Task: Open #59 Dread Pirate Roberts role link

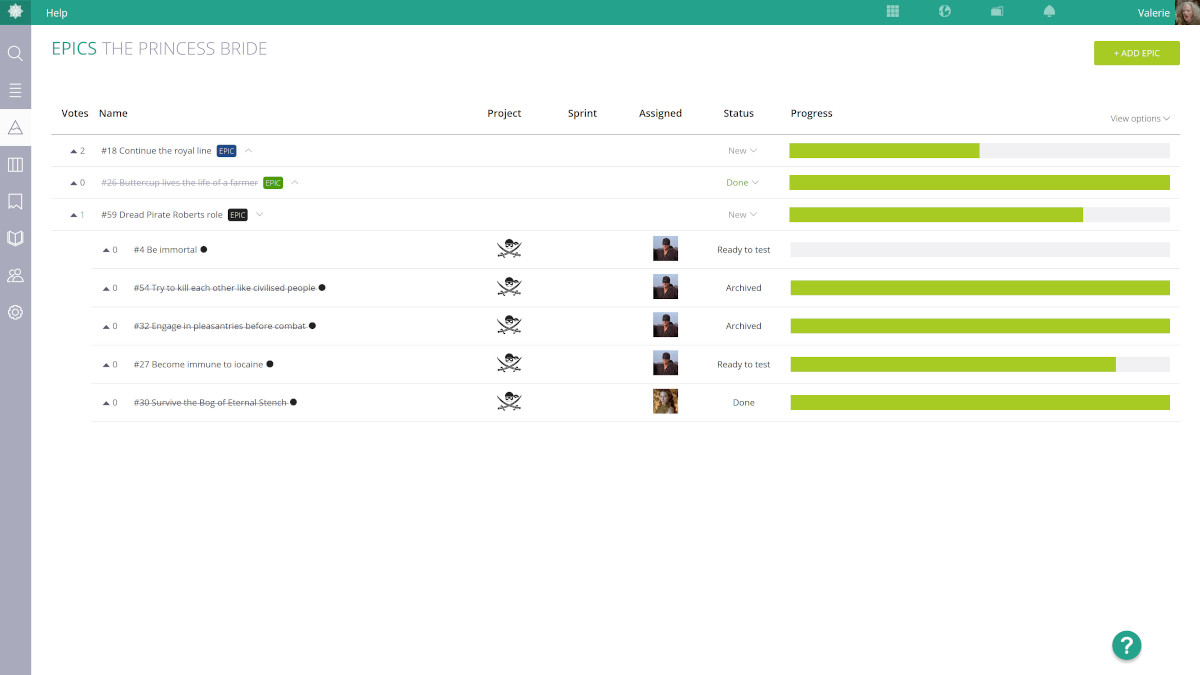Action: pyautogui.click(x=162, y=215)
